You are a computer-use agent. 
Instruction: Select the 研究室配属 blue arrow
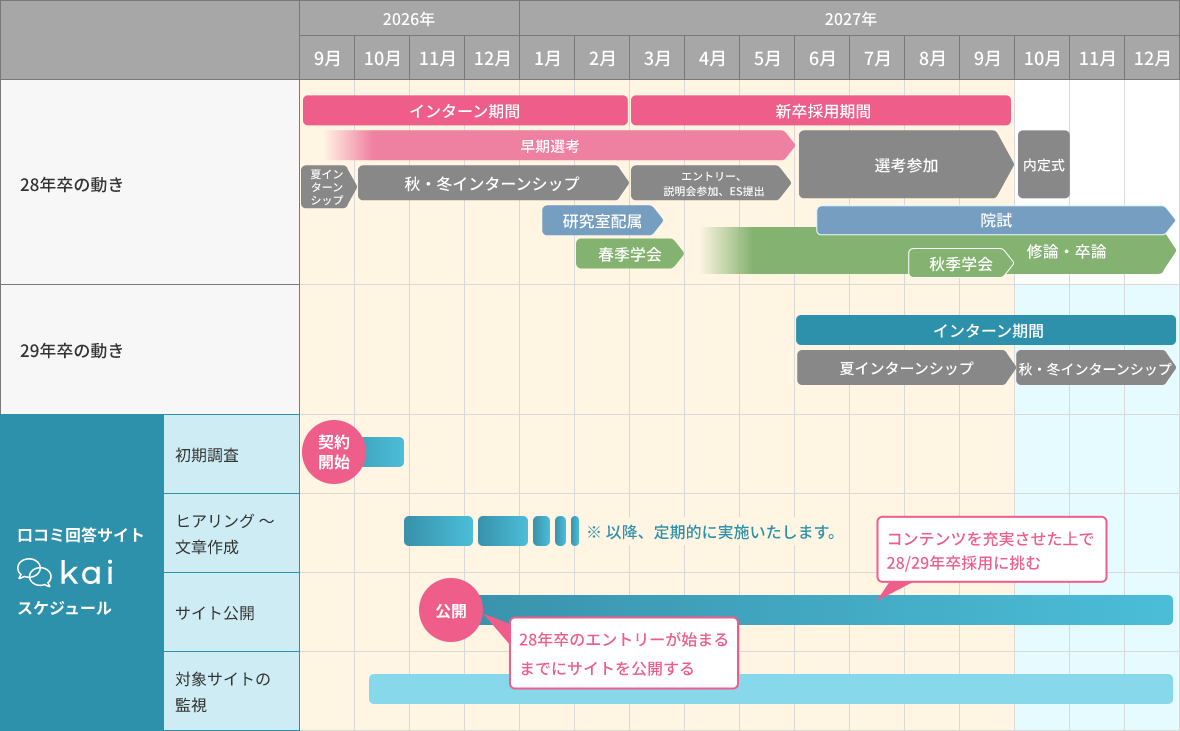pyautogui.click(x=602, y=221)
